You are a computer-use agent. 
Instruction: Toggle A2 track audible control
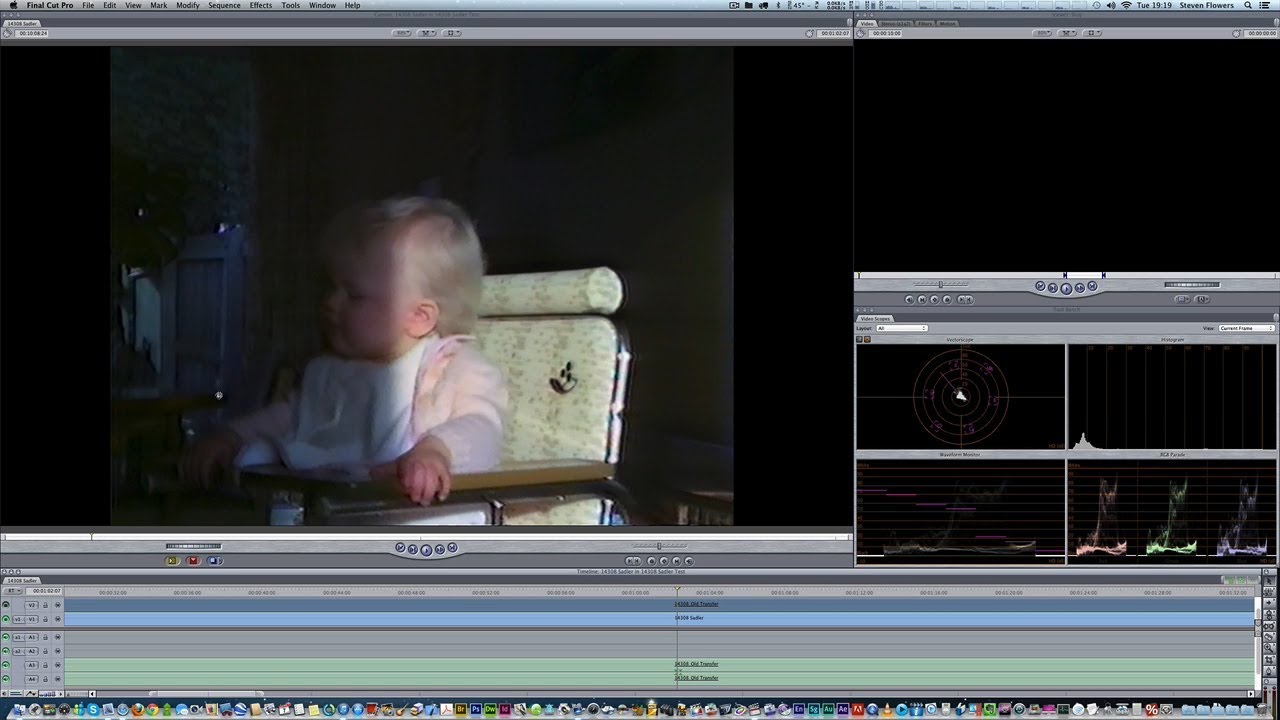(6, 651)
